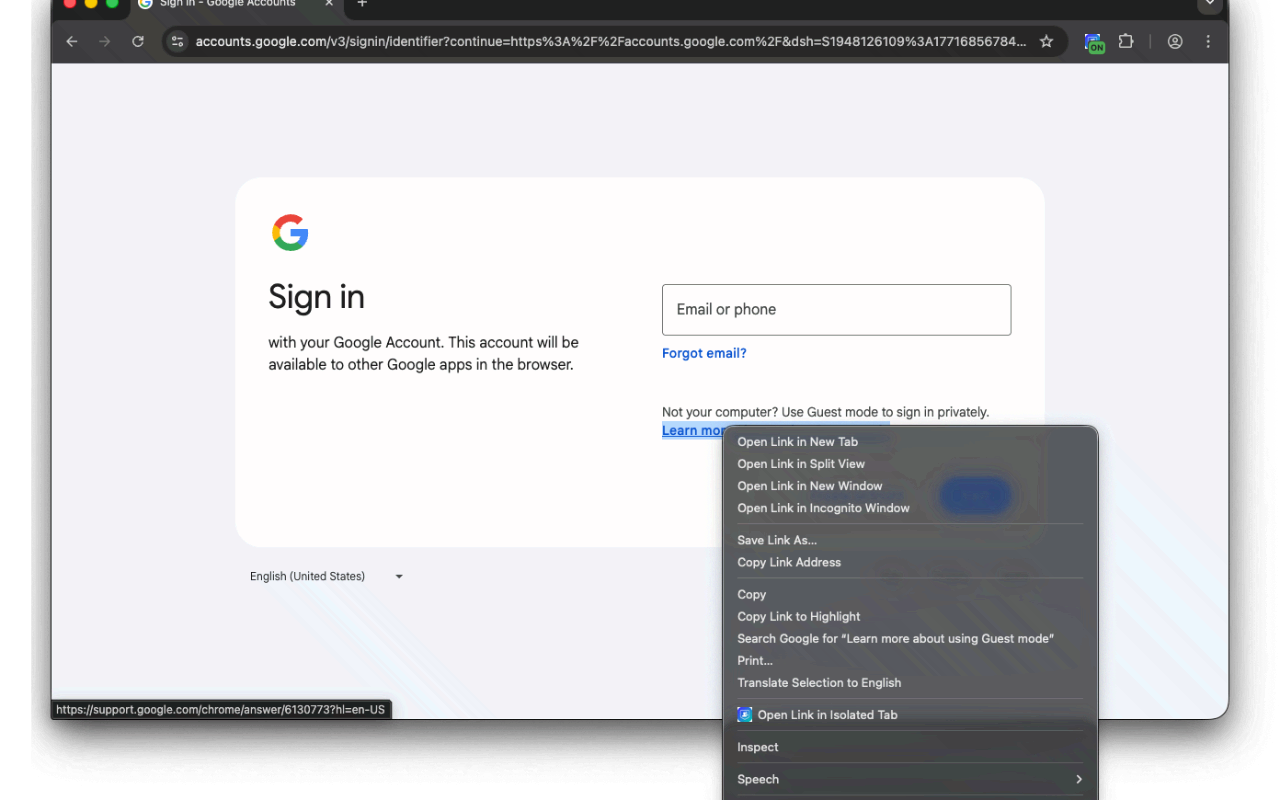Go back using the browser back arrow
Viewport: 1280px width, 800px height.
(x=72, y=42)
